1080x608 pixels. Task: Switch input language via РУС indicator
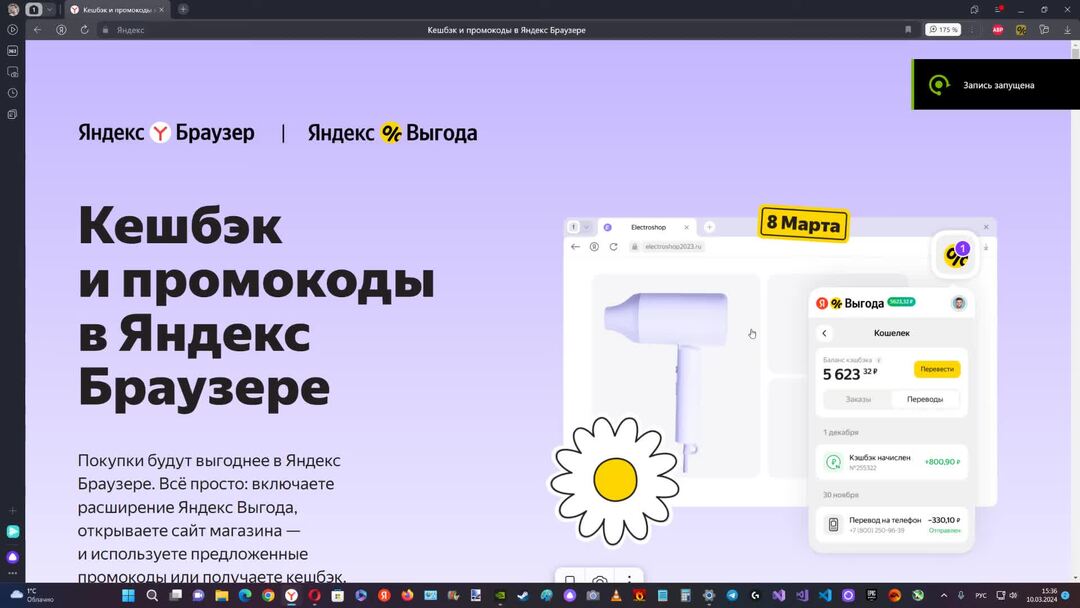(981, 596)
